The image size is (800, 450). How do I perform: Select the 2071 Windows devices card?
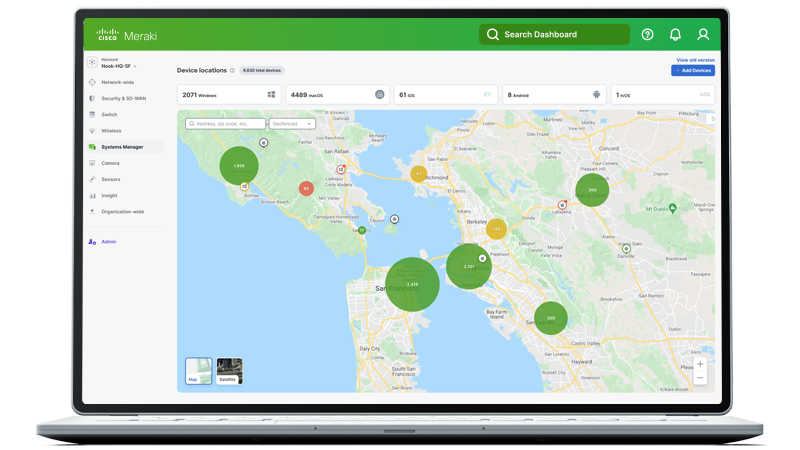(x=229, y=95)
